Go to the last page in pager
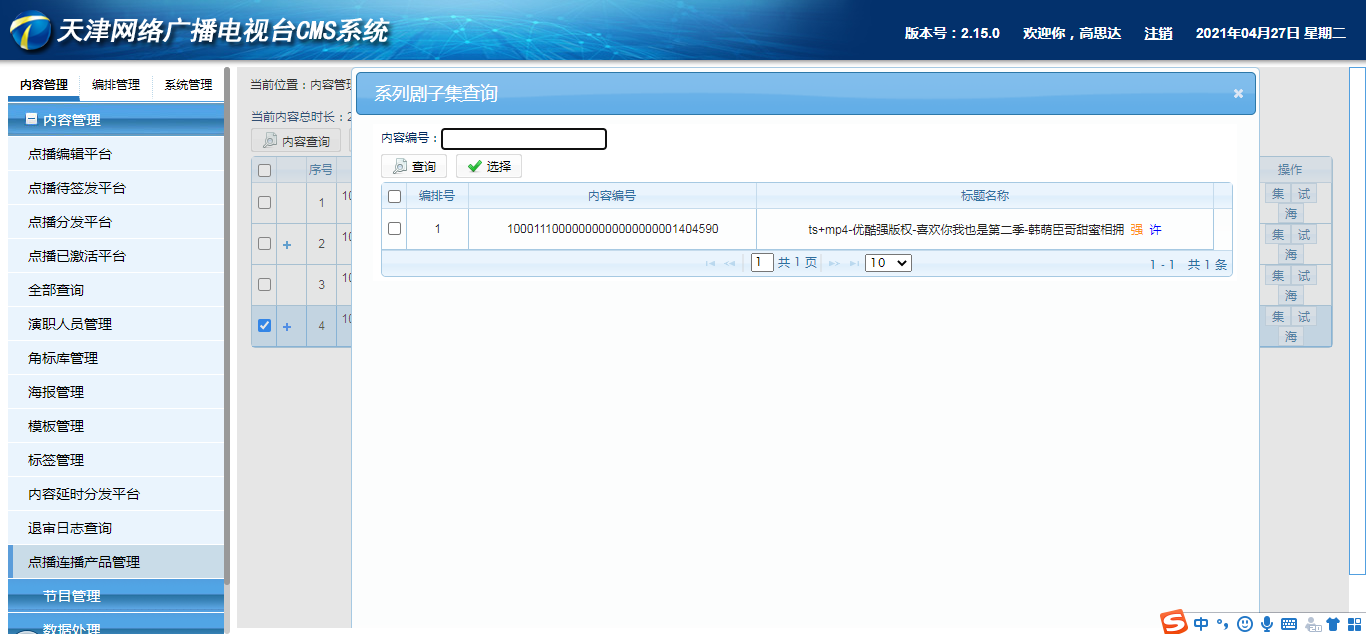The height and width of the screenshot is (634, 1366). pyautogui.click(x=854, y=263)
